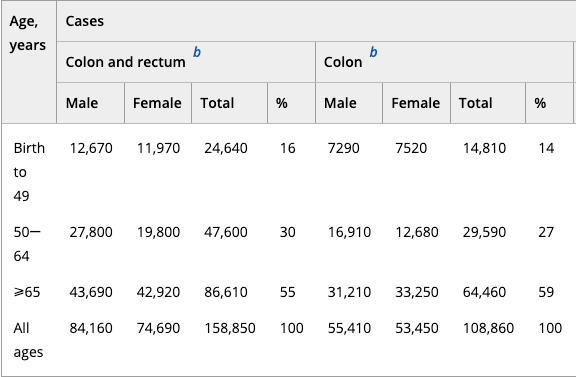Screen dimensions: 576x377
Task: Select the percentage 55
Action: tap(287, 292)
